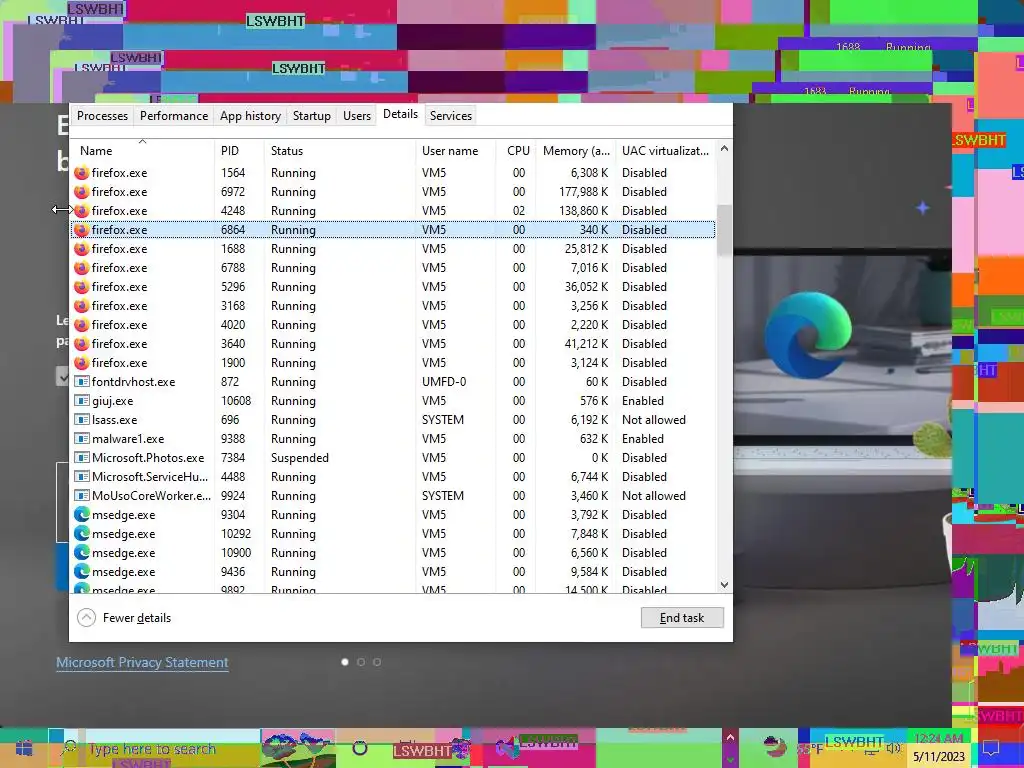Image resolution: width=1024 pixels, height=768 pixels.
Task: Click the 177,988 K memory value
Action: 583,192
